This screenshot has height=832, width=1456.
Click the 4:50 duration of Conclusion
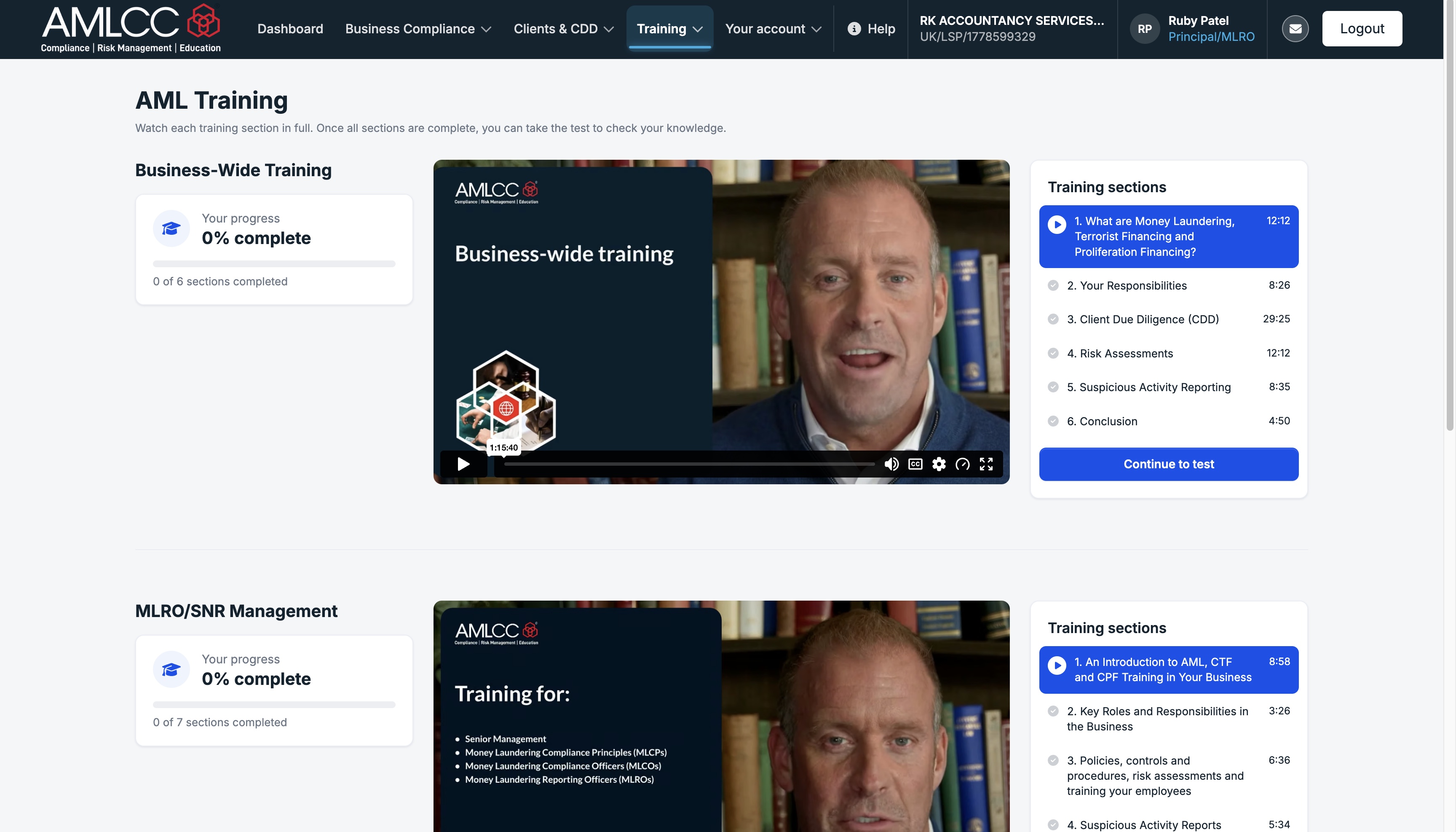[1279, 421]
